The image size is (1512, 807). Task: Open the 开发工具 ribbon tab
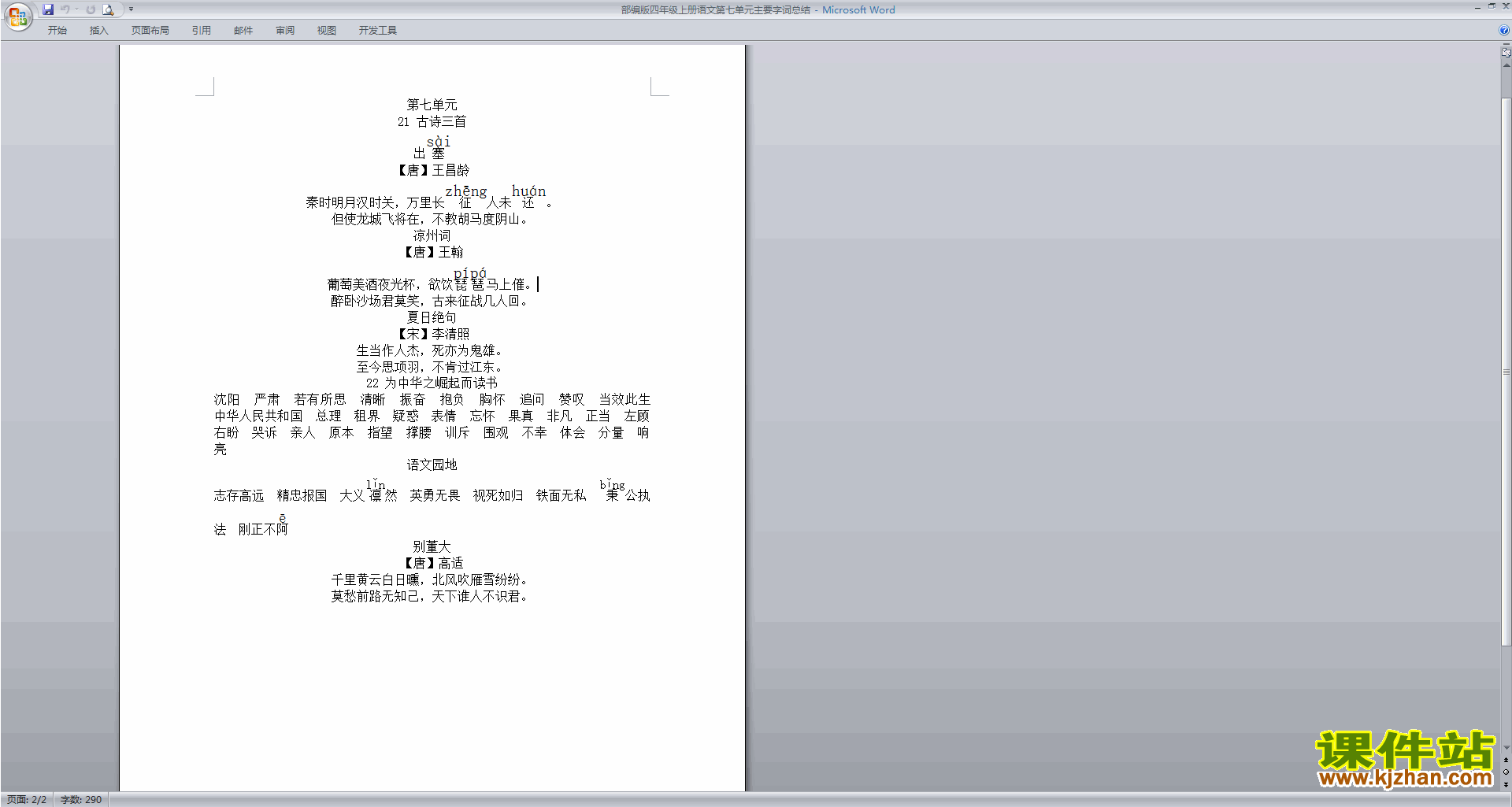point(378,31)
